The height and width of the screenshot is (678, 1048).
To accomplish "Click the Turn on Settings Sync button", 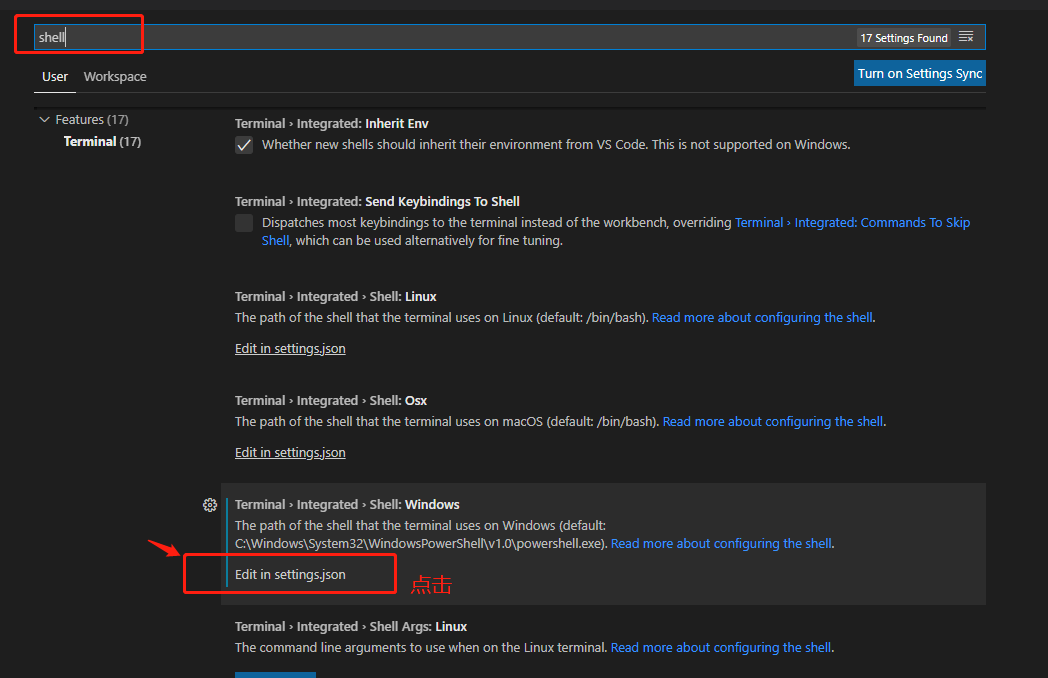I will point(918,72).
